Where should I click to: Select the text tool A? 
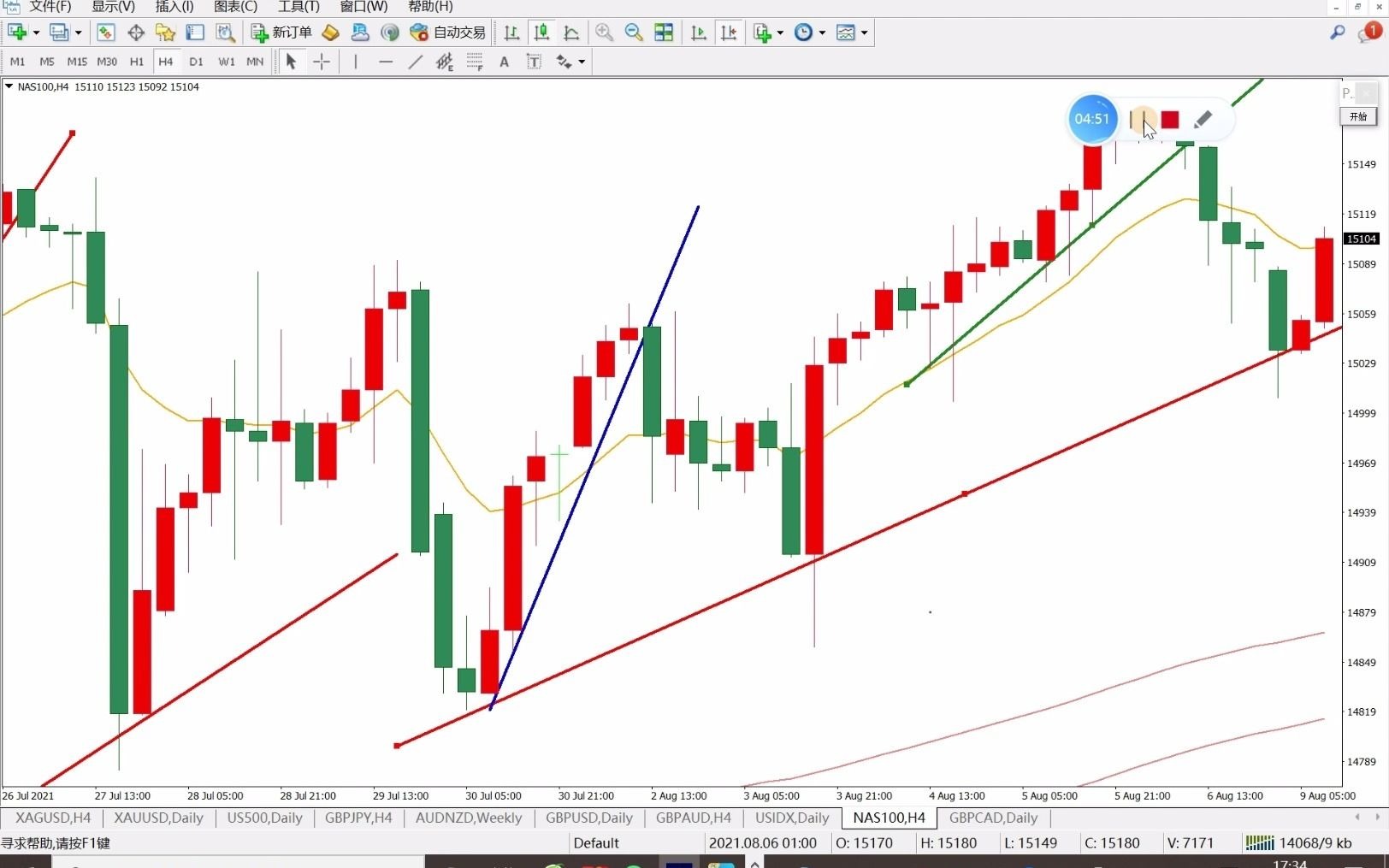click(504, 62)
